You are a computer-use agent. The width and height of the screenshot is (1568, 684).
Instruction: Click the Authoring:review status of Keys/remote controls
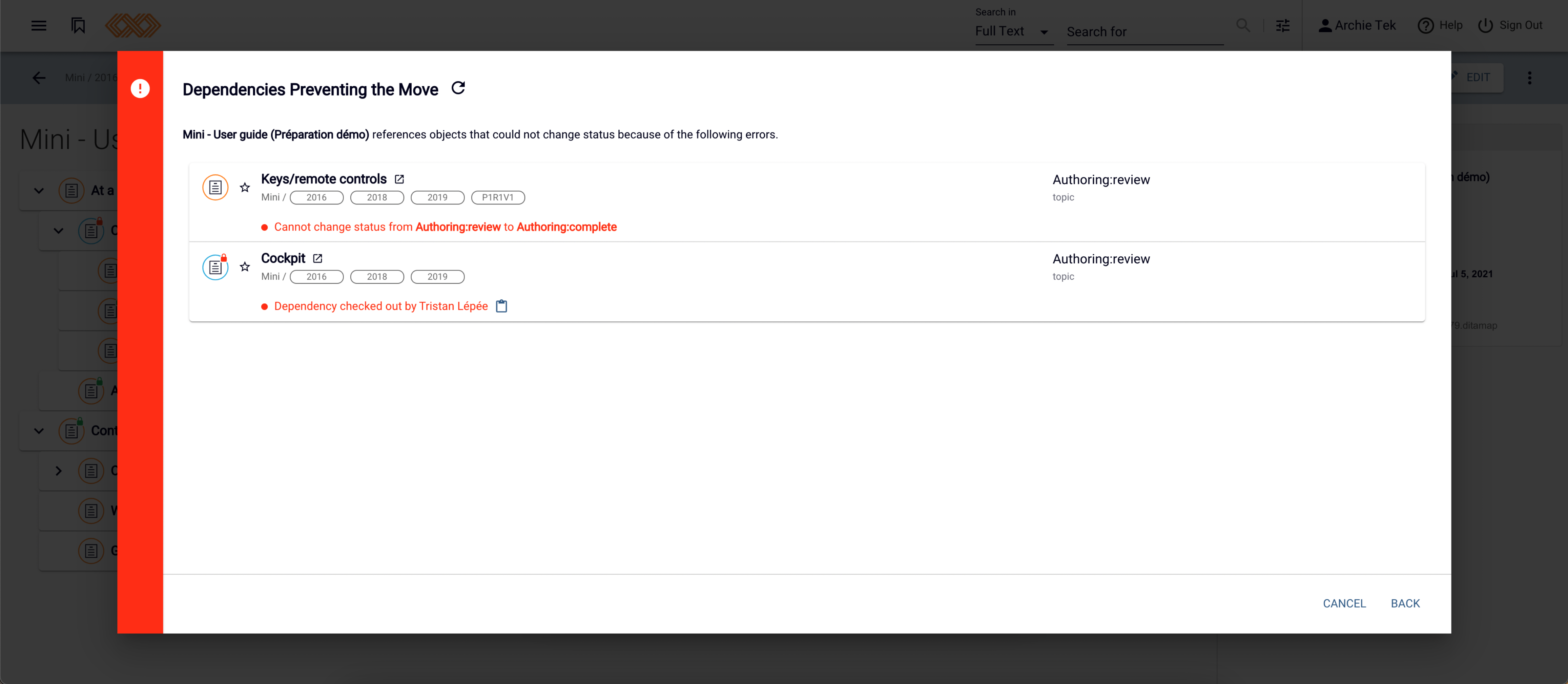[1101, 179]
